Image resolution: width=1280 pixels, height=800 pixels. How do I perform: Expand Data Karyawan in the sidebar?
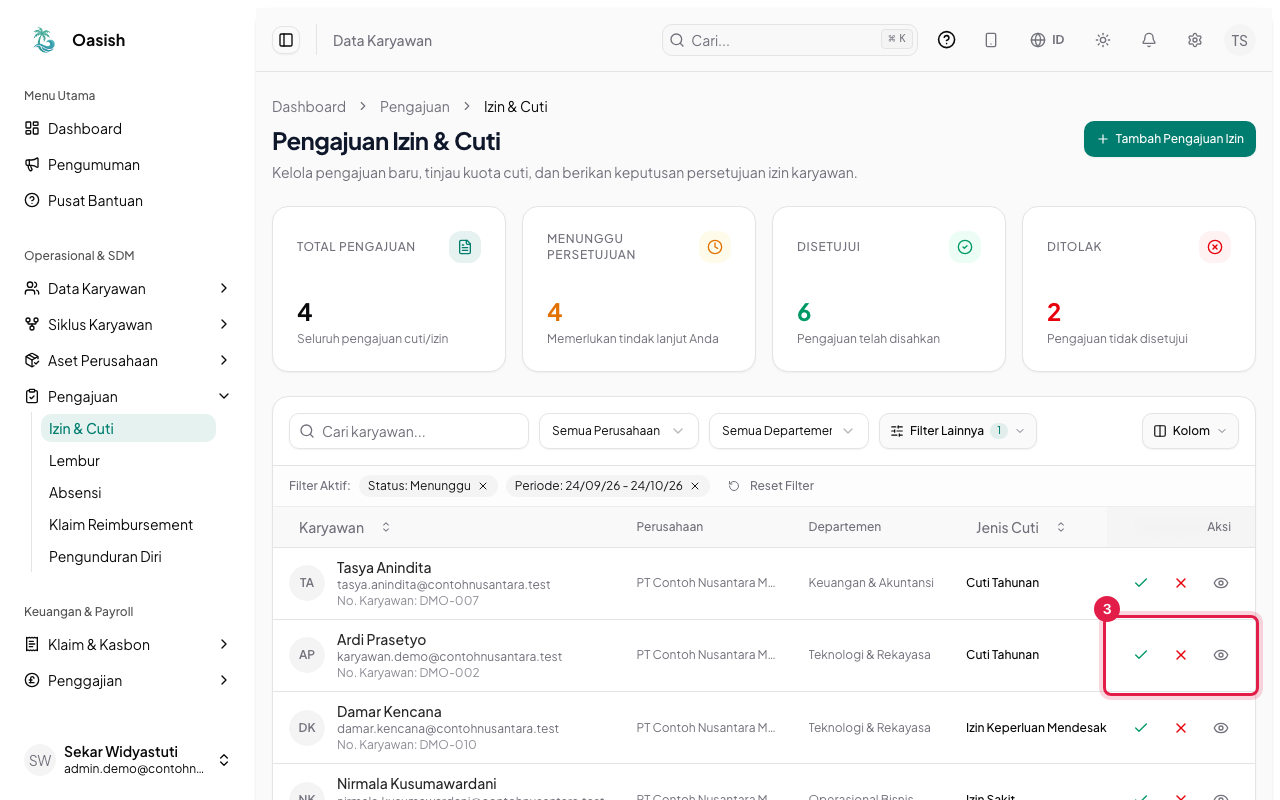(x=128, y=289)
